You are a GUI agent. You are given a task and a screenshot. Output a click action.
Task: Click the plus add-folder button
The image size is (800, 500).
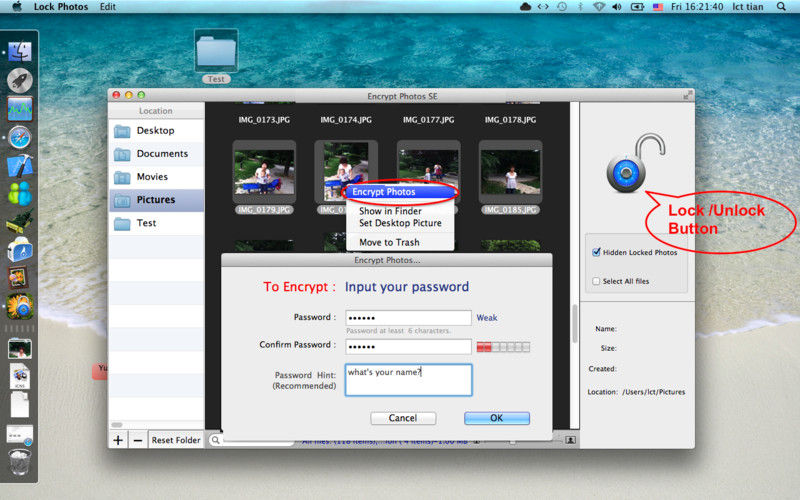click(118, 440)
